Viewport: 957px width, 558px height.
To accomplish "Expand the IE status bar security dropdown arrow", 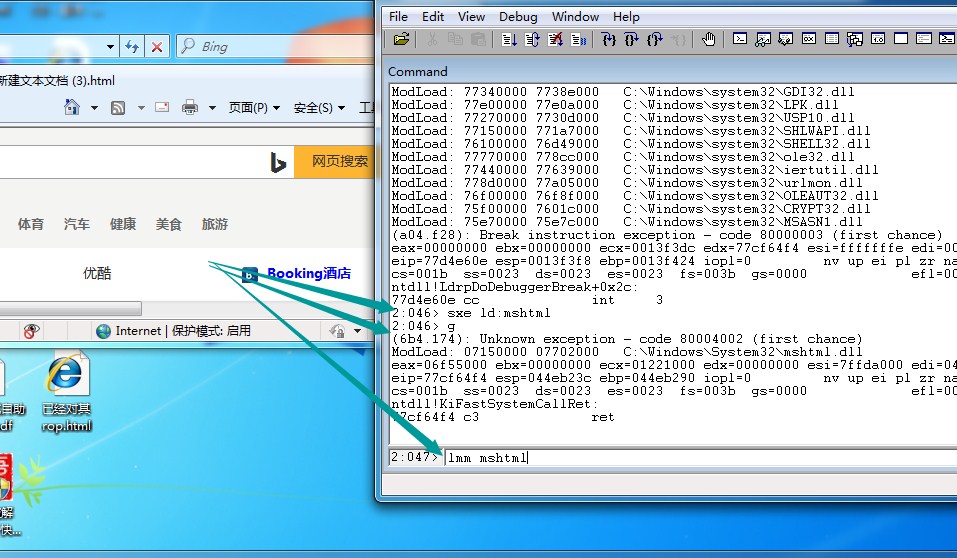I will (357, 331).
